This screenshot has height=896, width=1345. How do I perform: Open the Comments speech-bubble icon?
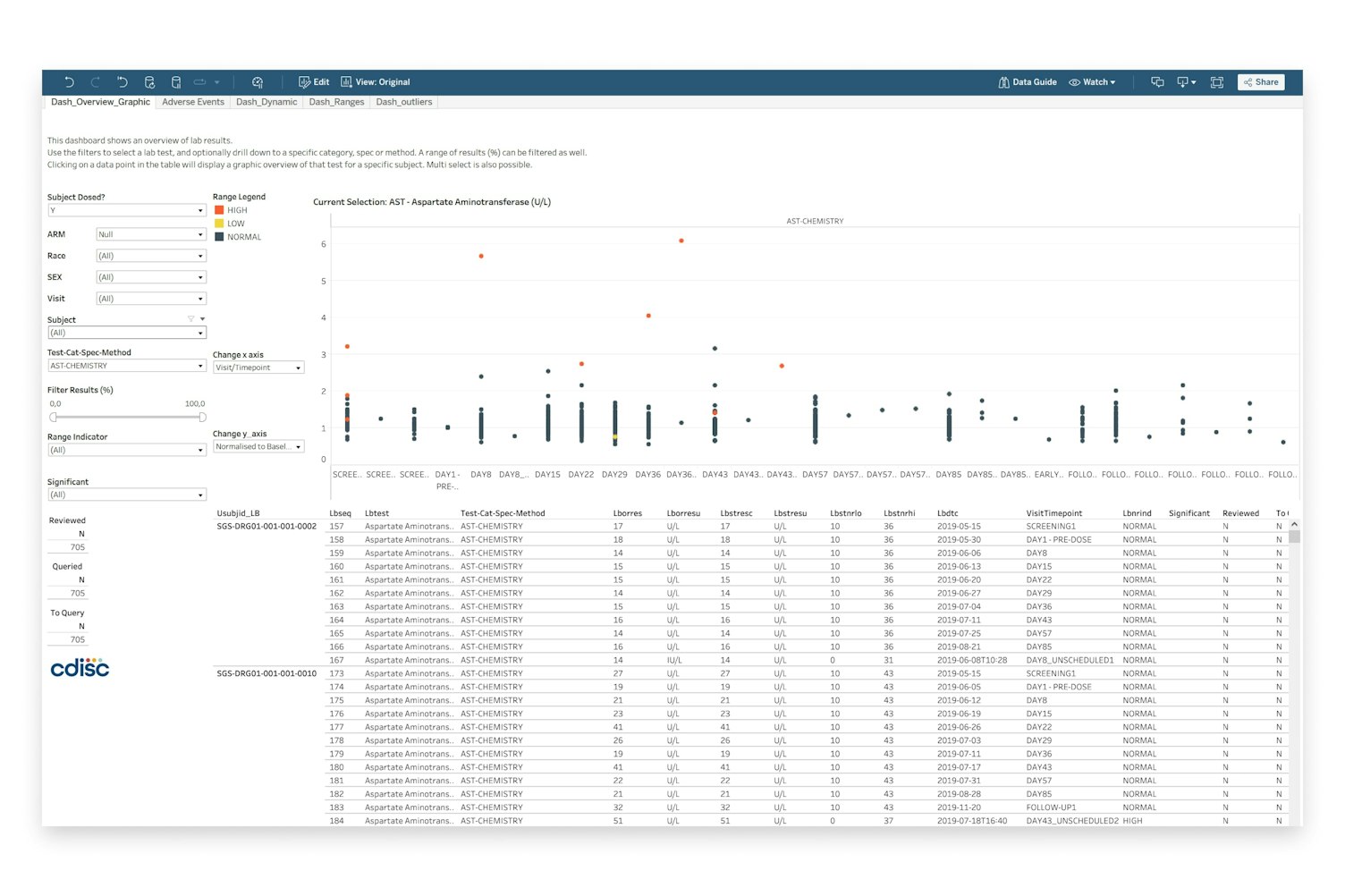[x=1157, y=82]
